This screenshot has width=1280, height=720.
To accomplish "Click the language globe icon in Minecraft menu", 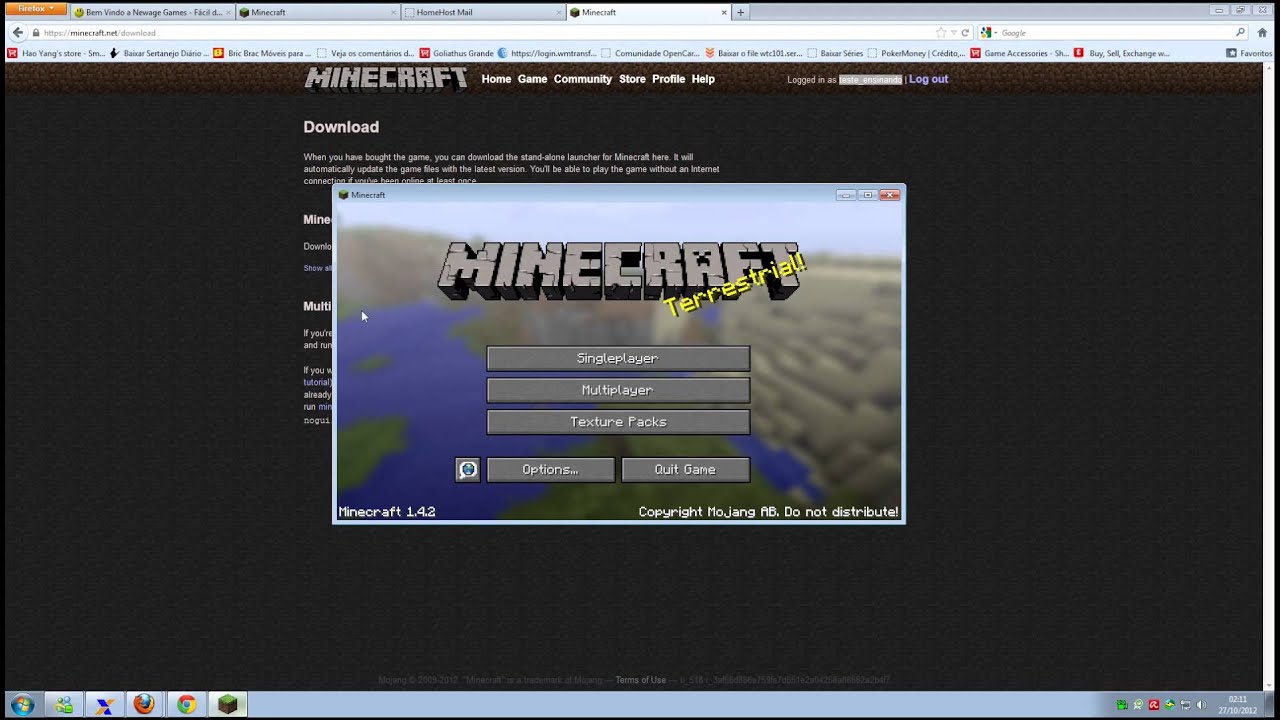I will (467, 470).
